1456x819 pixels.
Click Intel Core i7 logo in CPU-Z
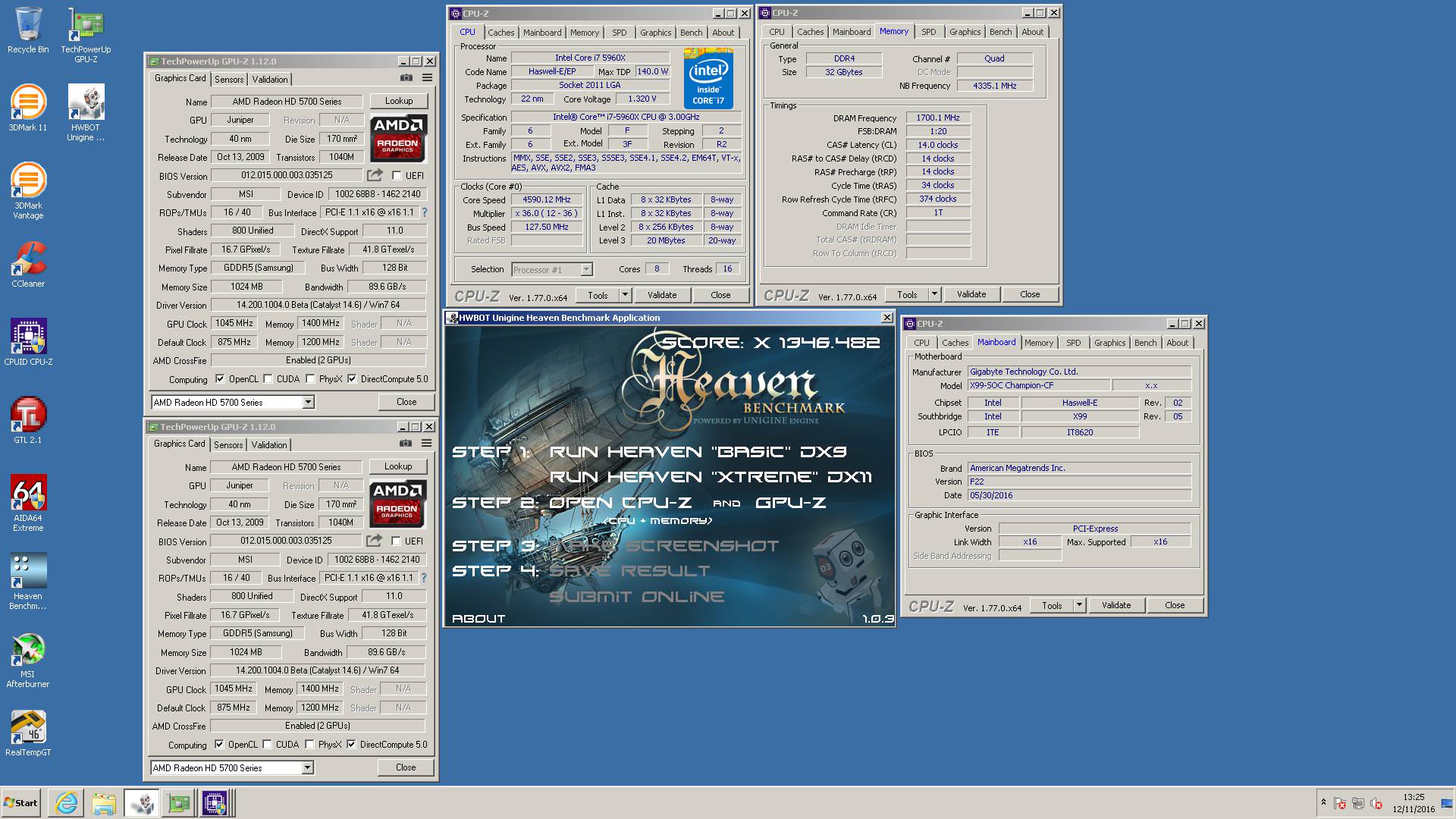click(708, 78)
